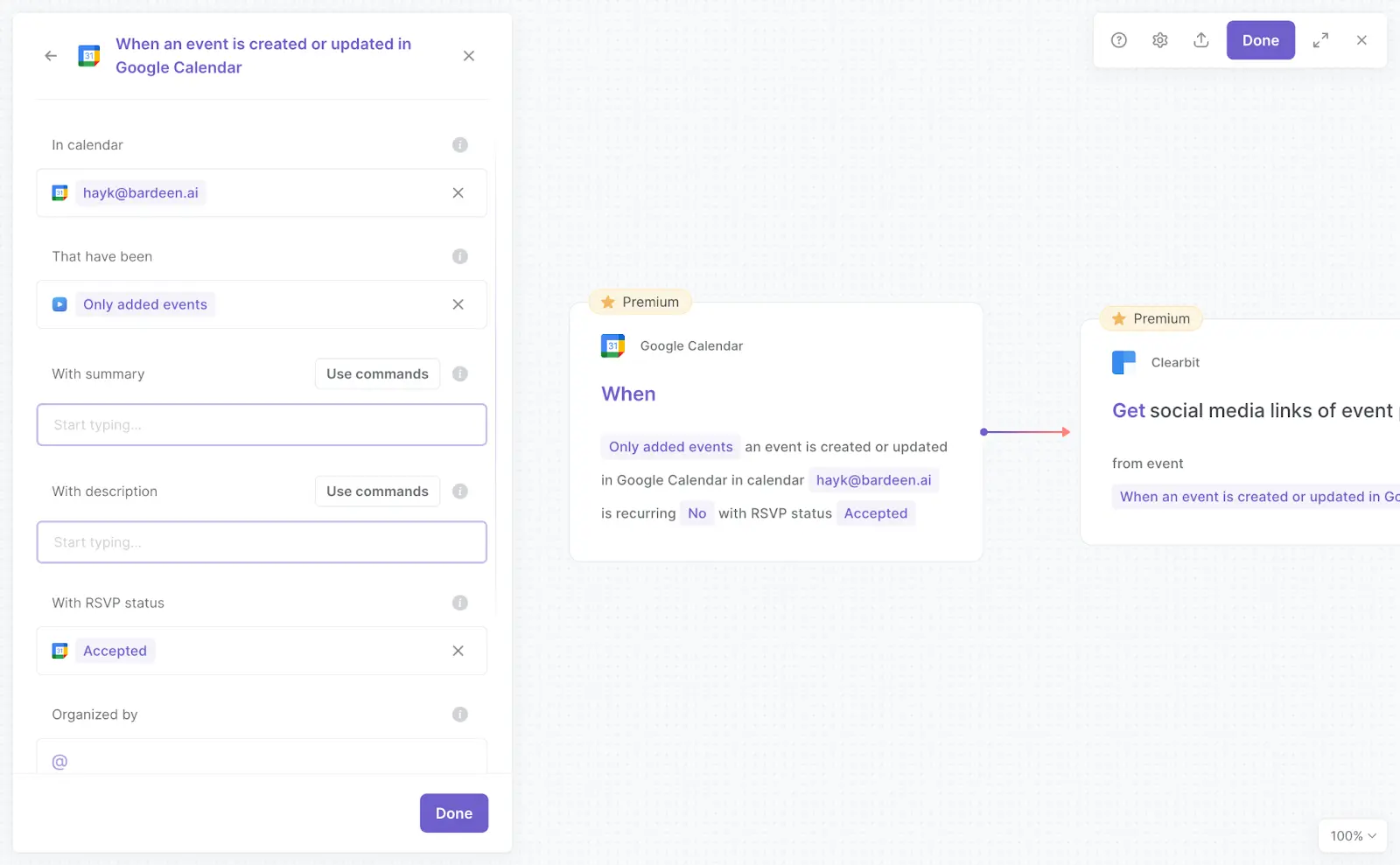This screenshot has width=1400, height=865.
Task: Open the In calendar hayk@bardeen.ai selector
Action: click(x=262, y=193)
